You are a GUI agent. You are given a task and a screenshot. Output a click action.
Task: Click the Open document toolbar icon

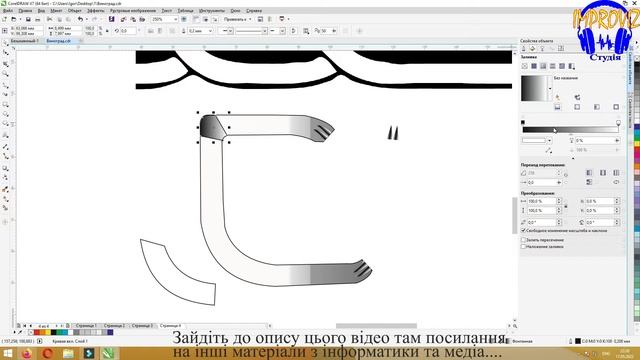[x=13, y=19]
